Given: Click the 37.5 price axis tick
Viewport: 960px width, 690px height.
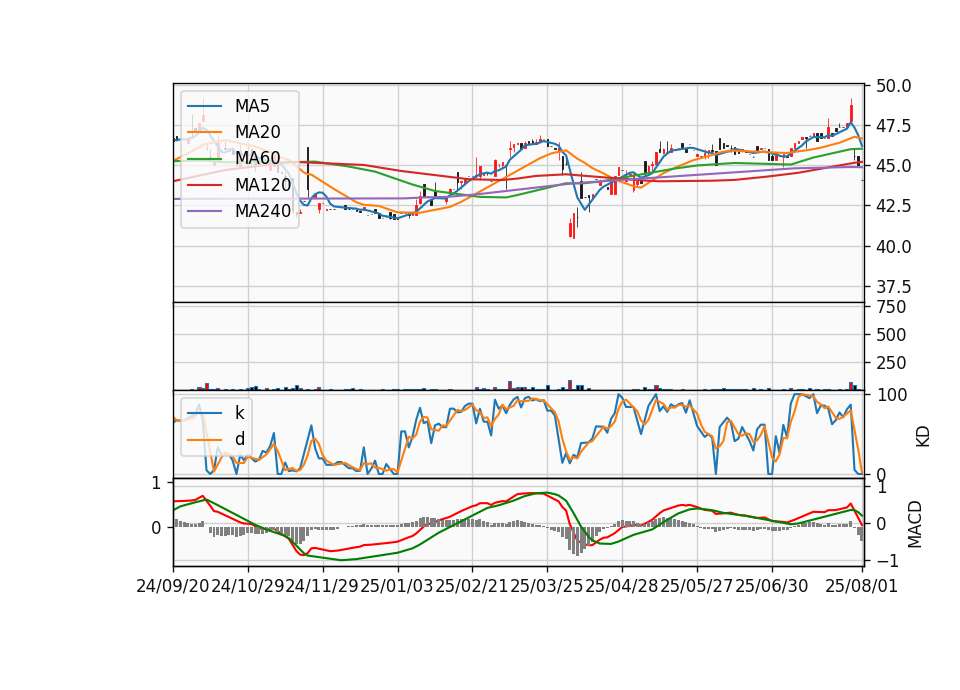Looking at the screenshot, I should click(x=893, y=287).
